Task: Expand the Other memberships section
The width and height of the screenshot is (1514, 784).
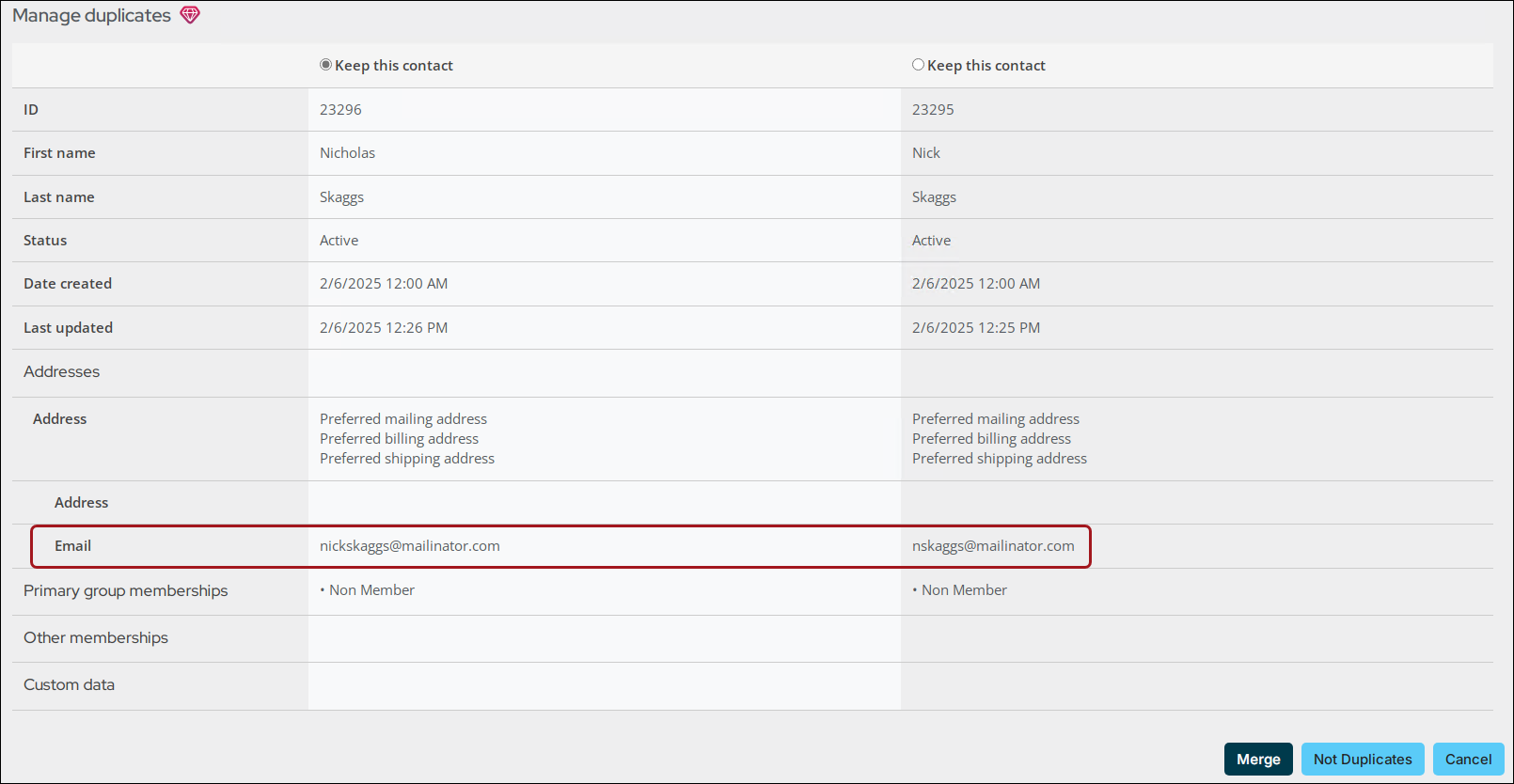Action: pos(96,638)
